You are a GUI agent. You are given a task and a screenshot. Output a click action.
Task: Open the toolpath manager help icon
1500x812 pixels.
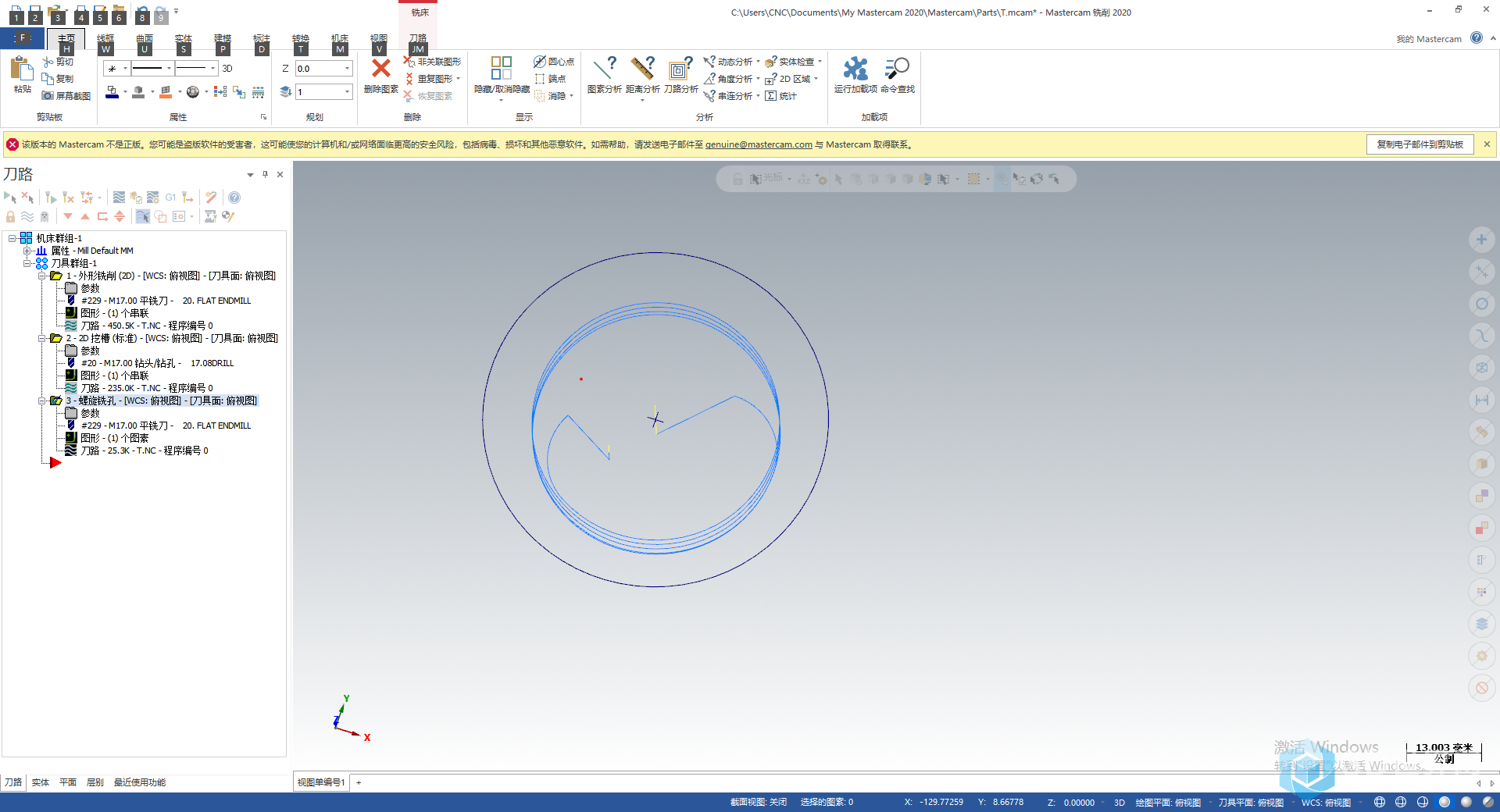(x=234, y=198)
